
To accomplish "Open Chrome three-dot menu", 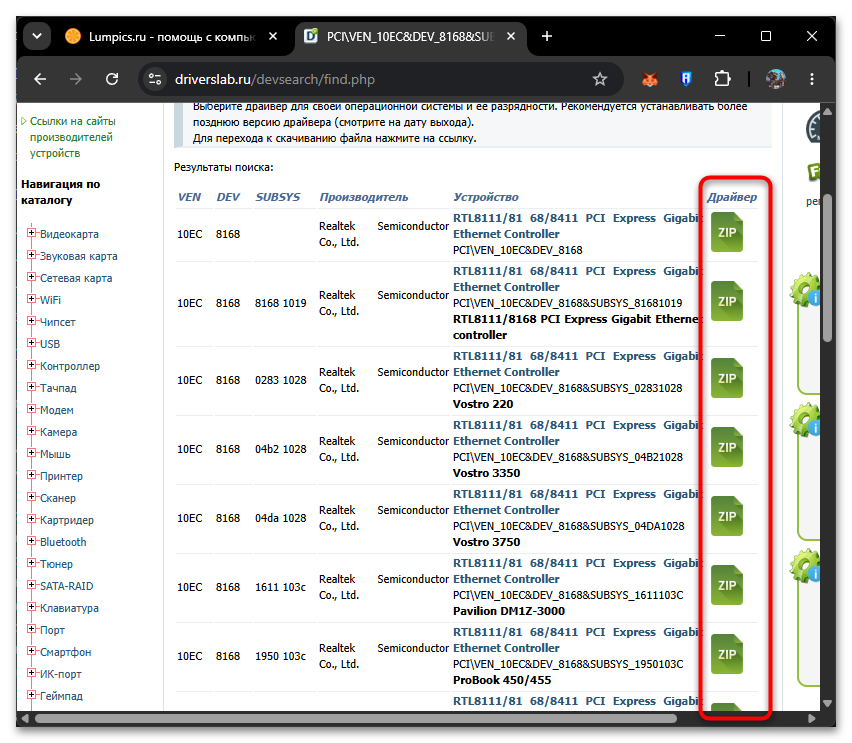I will pyautogui.click(x=812, y=79).
